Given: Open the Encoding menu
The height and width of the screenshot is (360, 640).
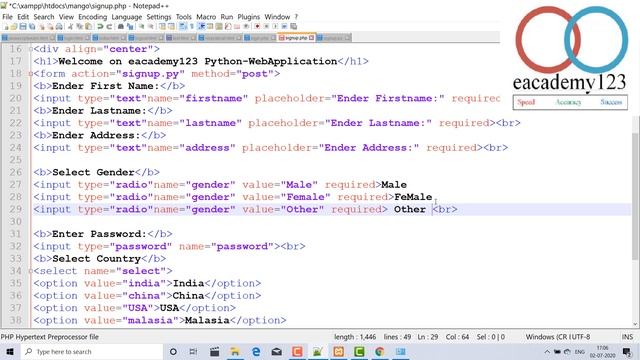Looking at the screenshot, I should [92, 17].
